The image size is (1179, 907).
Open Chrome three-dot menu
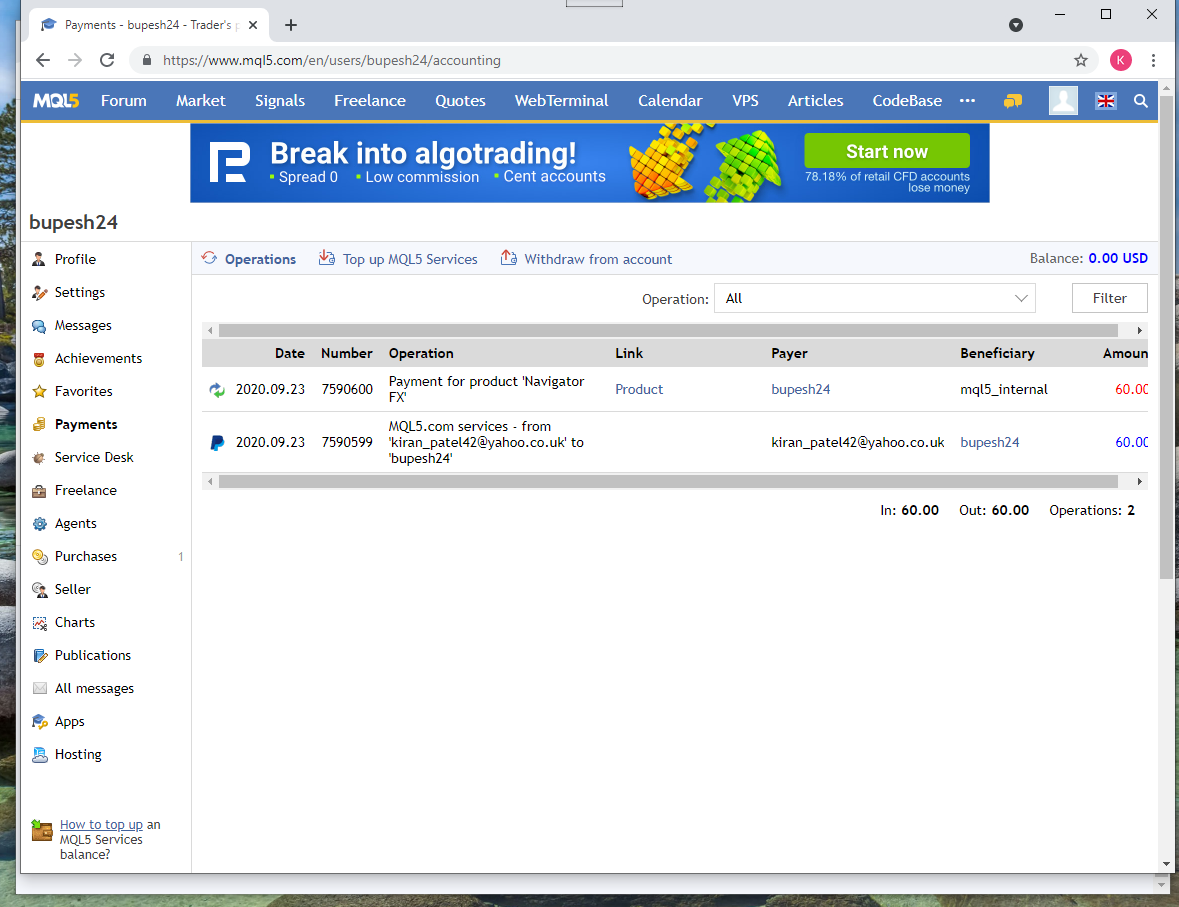[x=1153, y=60]
